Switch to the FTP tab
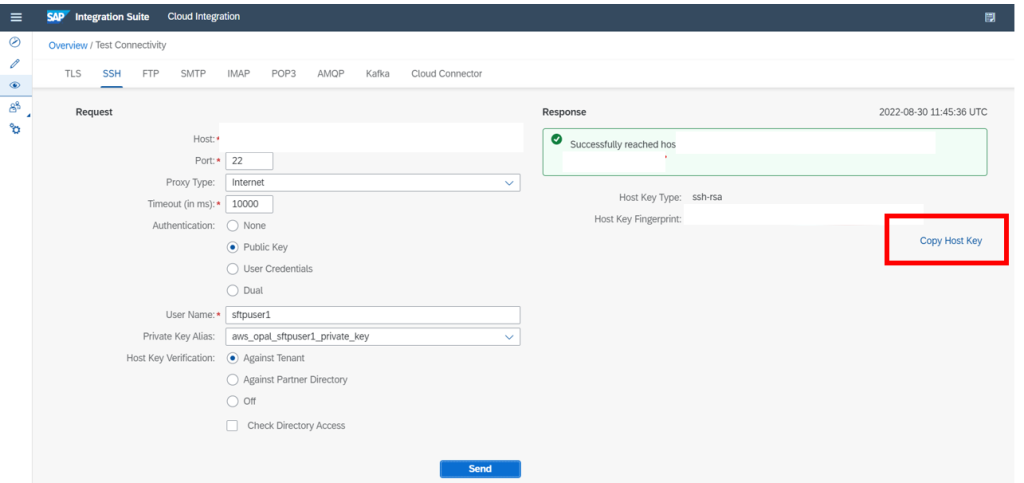This screenshot has width=1024, height=483. (x=151, y=74)
